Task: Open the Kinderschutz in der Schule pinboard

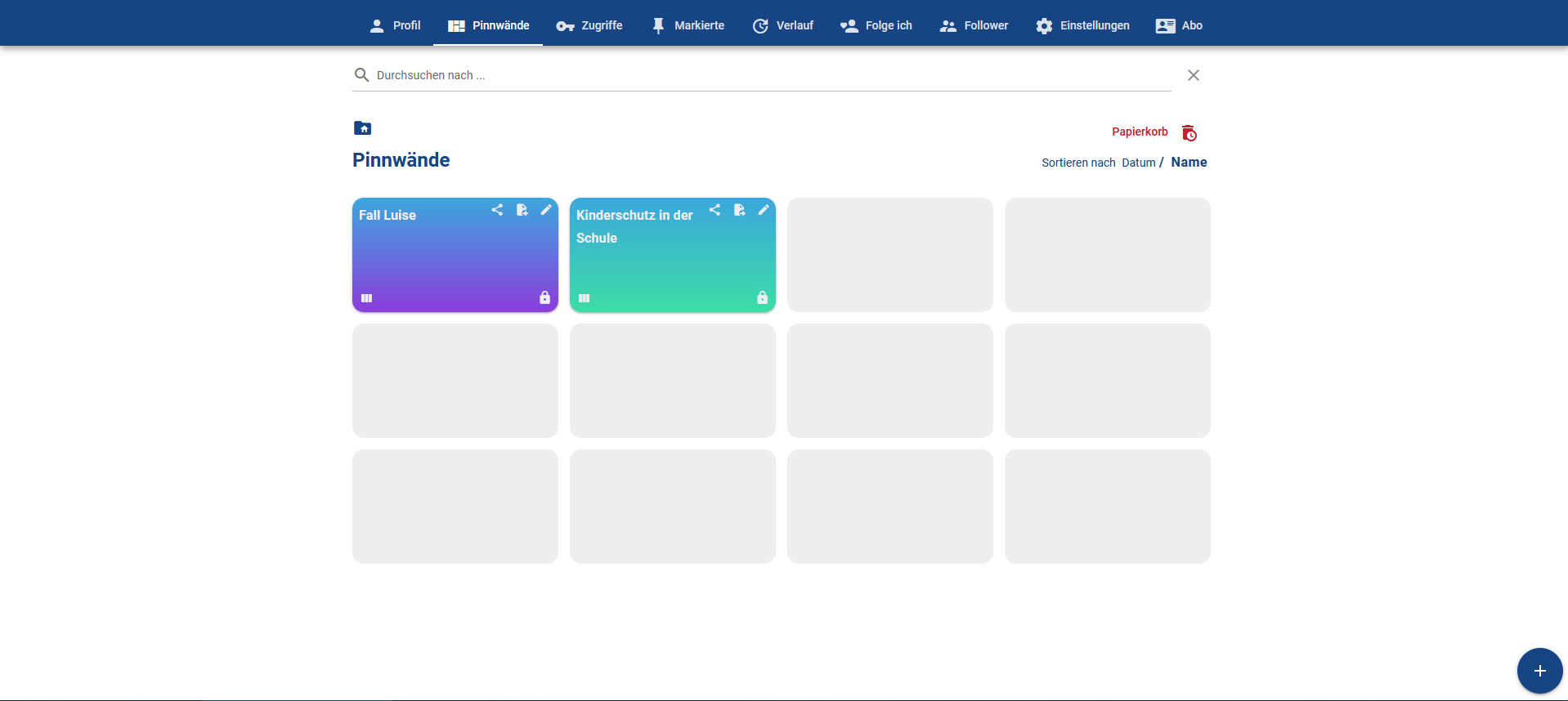Action: (x=673, y=255)
